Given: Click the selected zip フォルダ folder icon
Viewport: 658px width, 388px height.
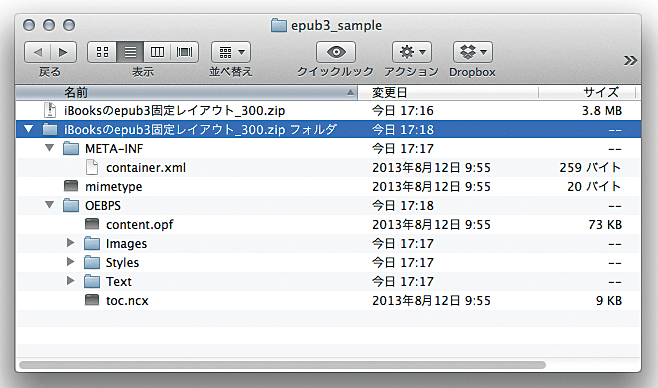Looking at the screenshot, I should click(50, 130).
